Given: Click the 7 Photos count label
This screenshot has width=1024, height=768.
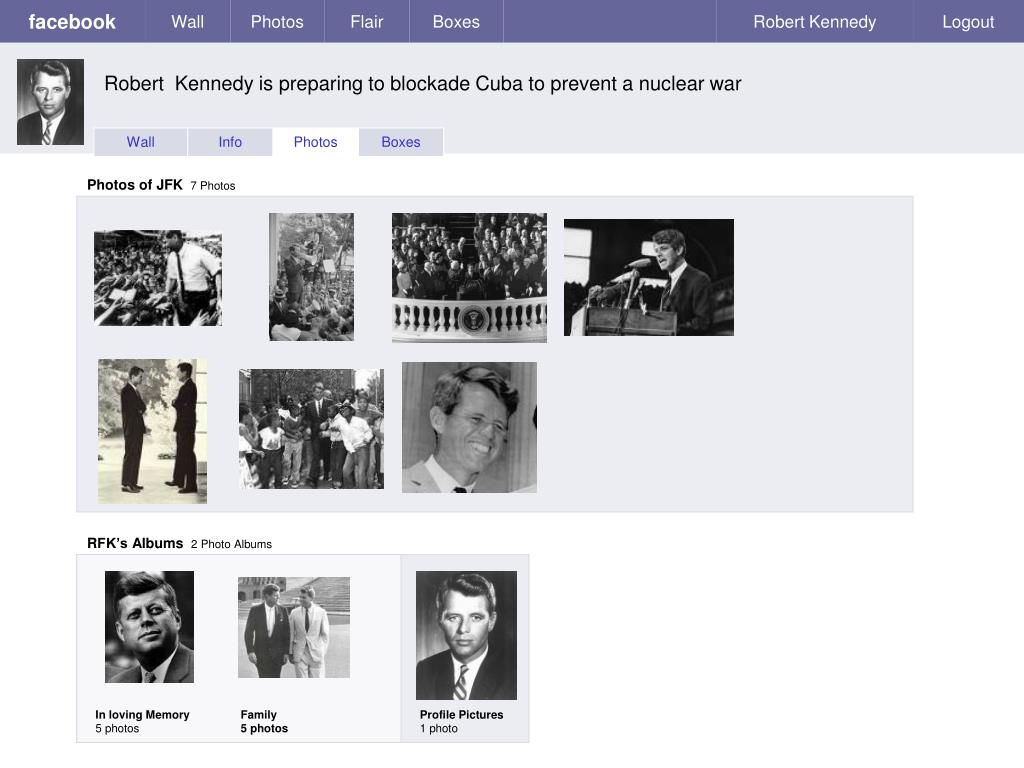Looking at the screenshot, I should tap(213, 185).
